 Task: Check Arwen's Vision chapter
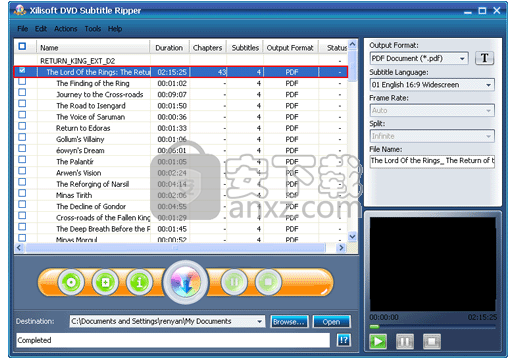pos(22,171)
